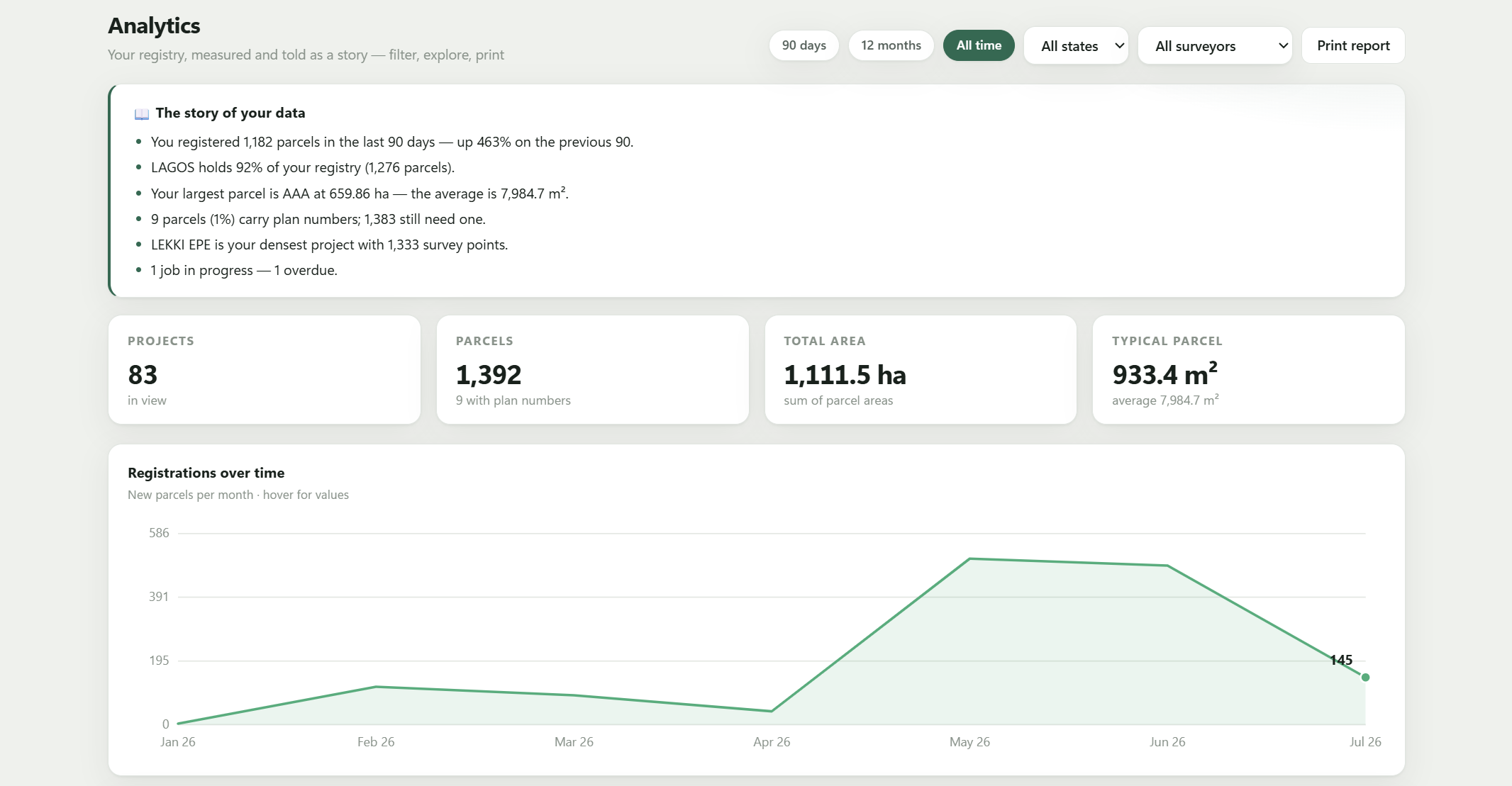Click the 391 y-axis value
Image resolution: width=1512 pixels, height=786 pixels.
pos(159,597)
